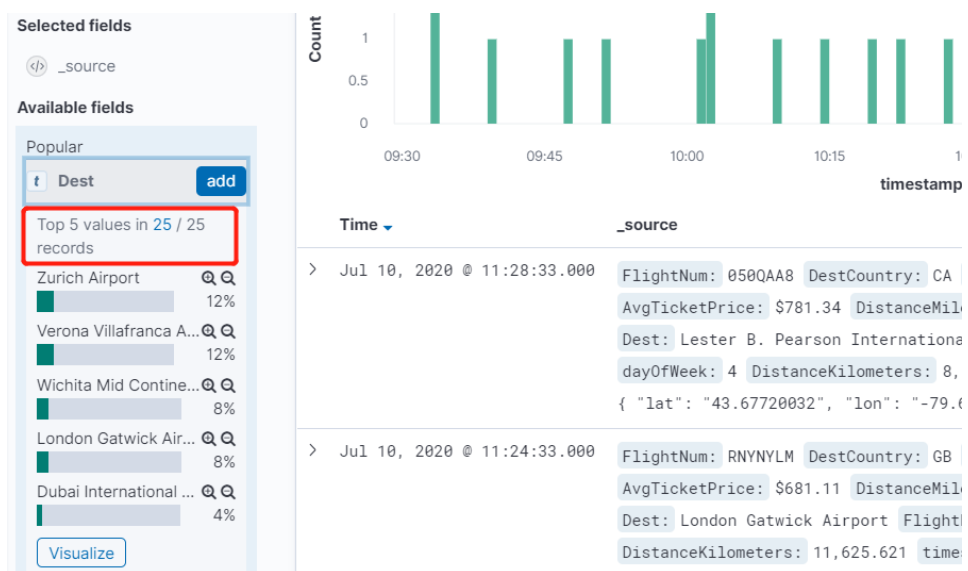Image resolution: width=968 pixels, height=571 pixels.
Task: Exclude Wichita Mid Continent value
Action: (x=228, y=386)
